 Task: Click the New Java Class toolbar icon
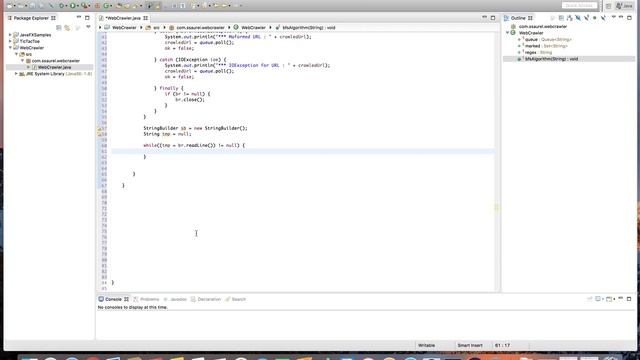[107, 6]
